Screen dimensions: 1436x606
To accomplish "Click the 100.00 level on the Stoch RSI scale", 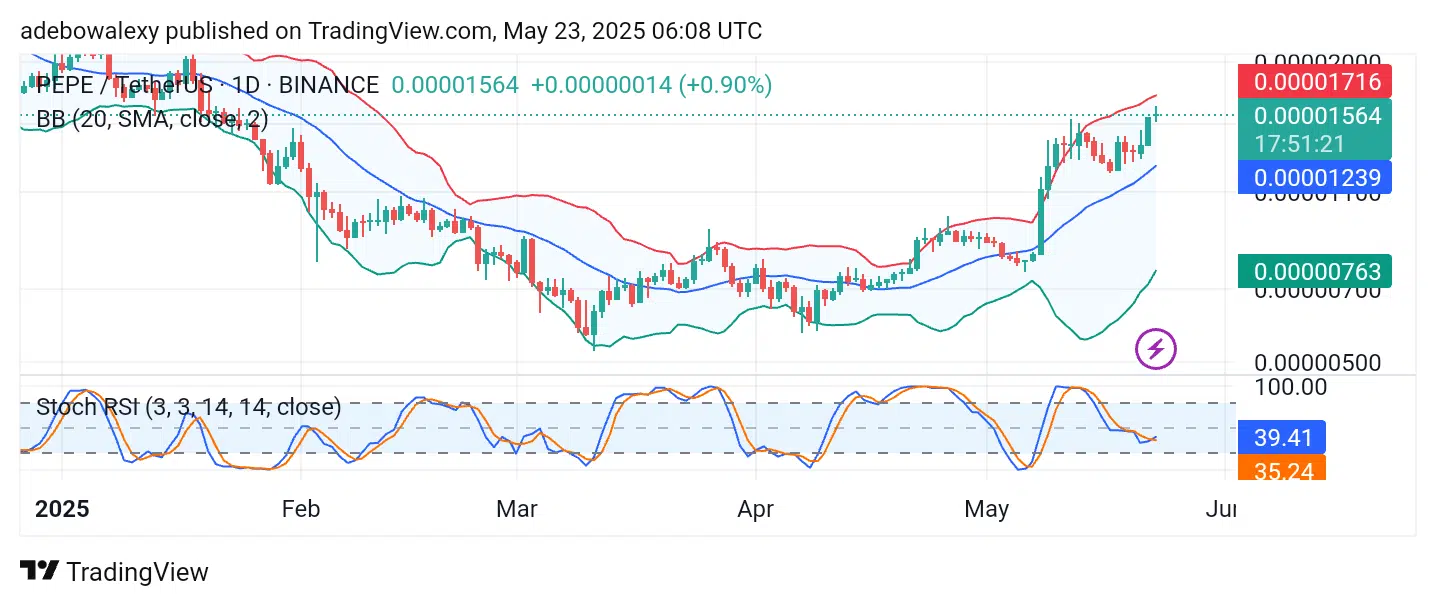I will tap(1291, 387).
